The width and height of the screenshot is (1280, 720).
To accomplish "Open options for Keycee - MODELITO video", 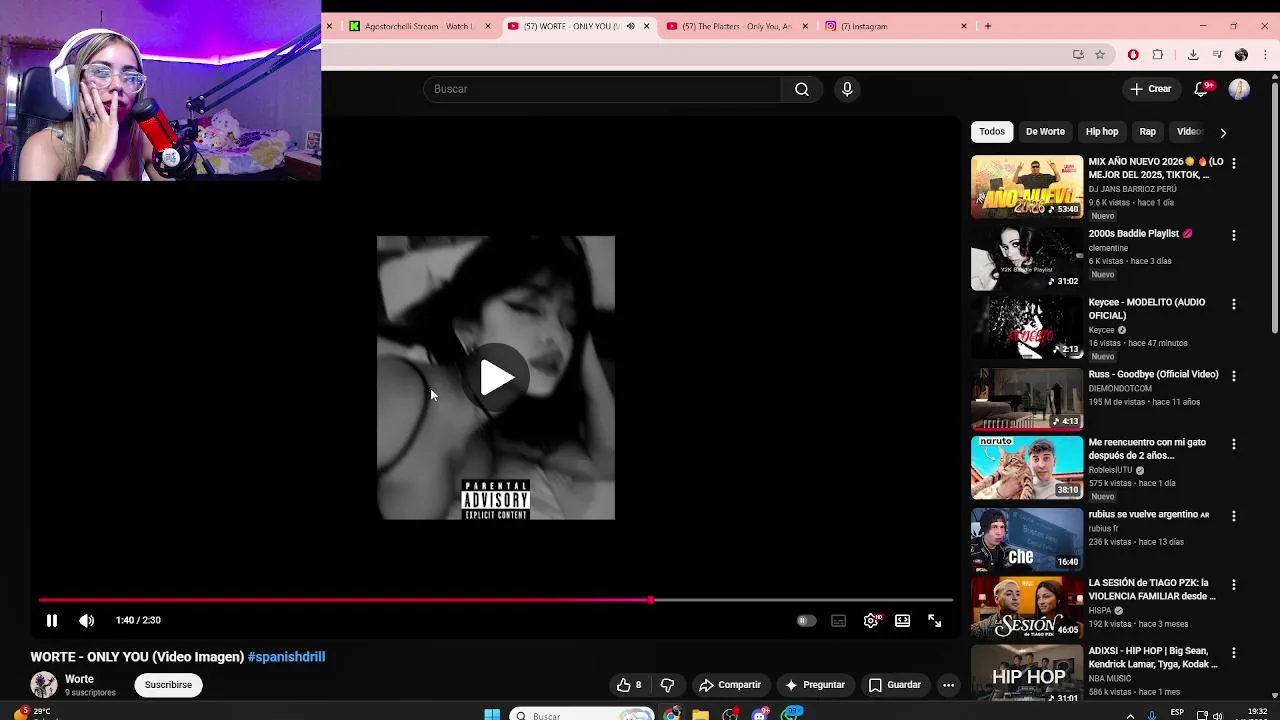I will click(x=1233, y=304).
